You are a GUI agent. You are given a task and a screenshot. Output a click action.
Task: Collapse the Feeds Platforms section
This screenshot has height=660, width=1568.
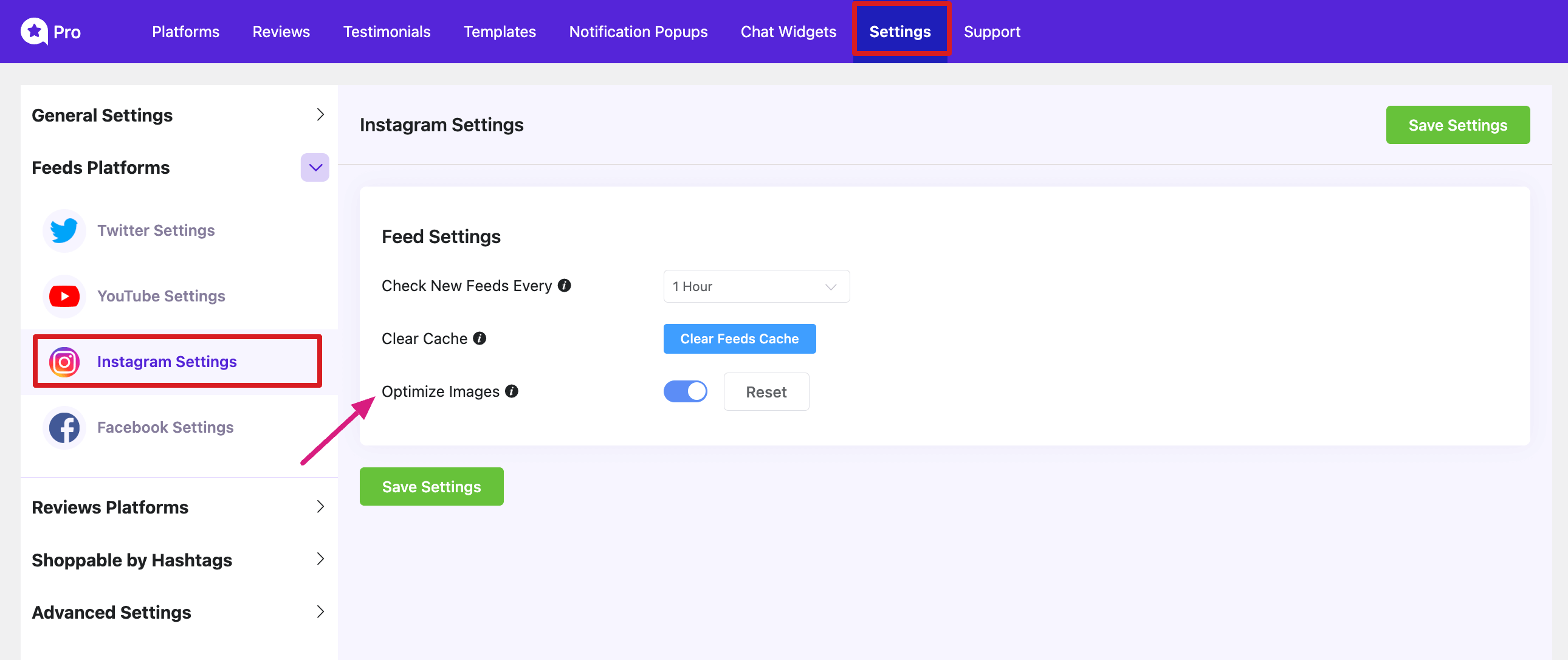pos(314,167)
